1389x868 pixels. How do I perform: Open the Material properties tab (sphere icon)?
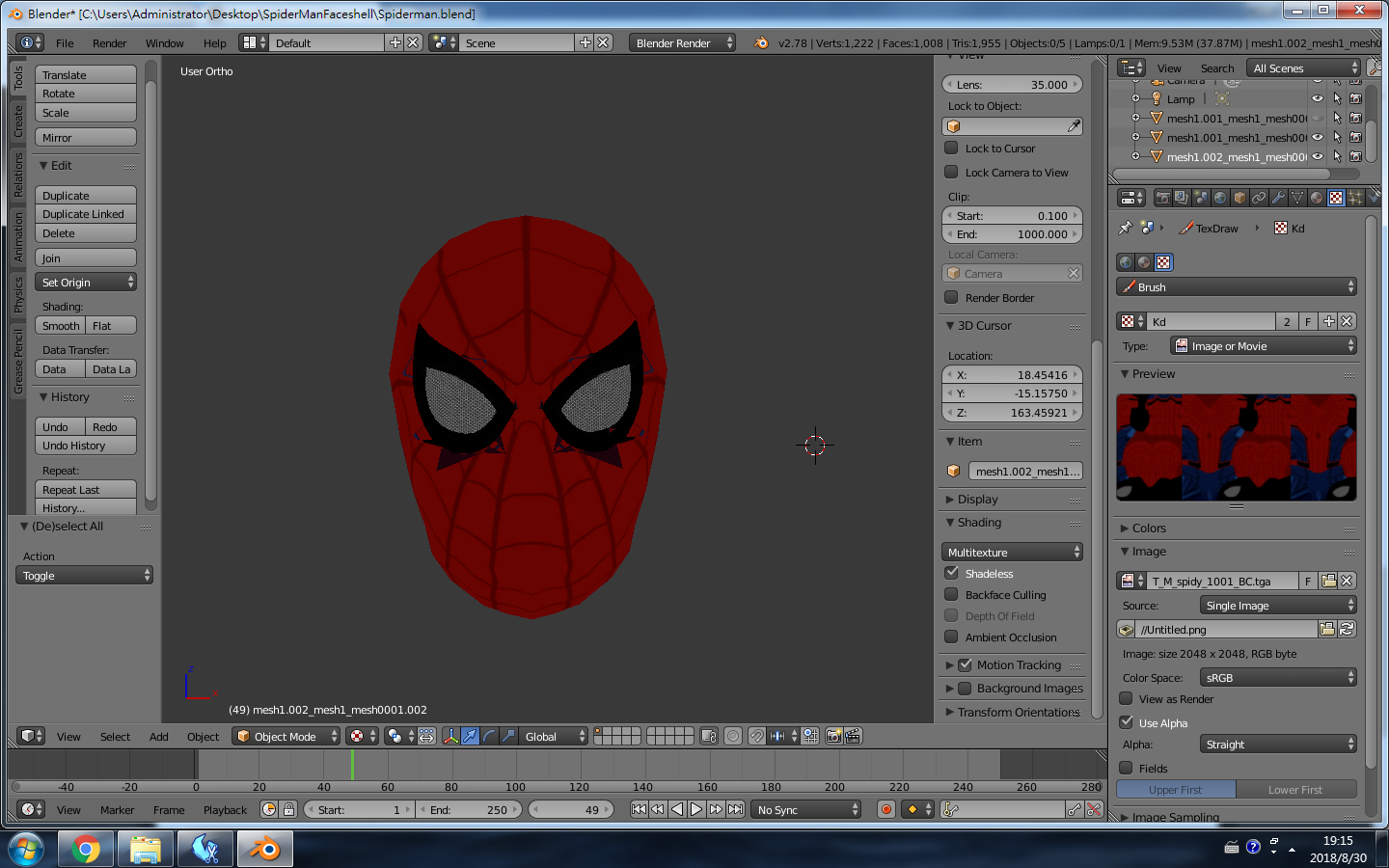click(x=1317, y=198)
